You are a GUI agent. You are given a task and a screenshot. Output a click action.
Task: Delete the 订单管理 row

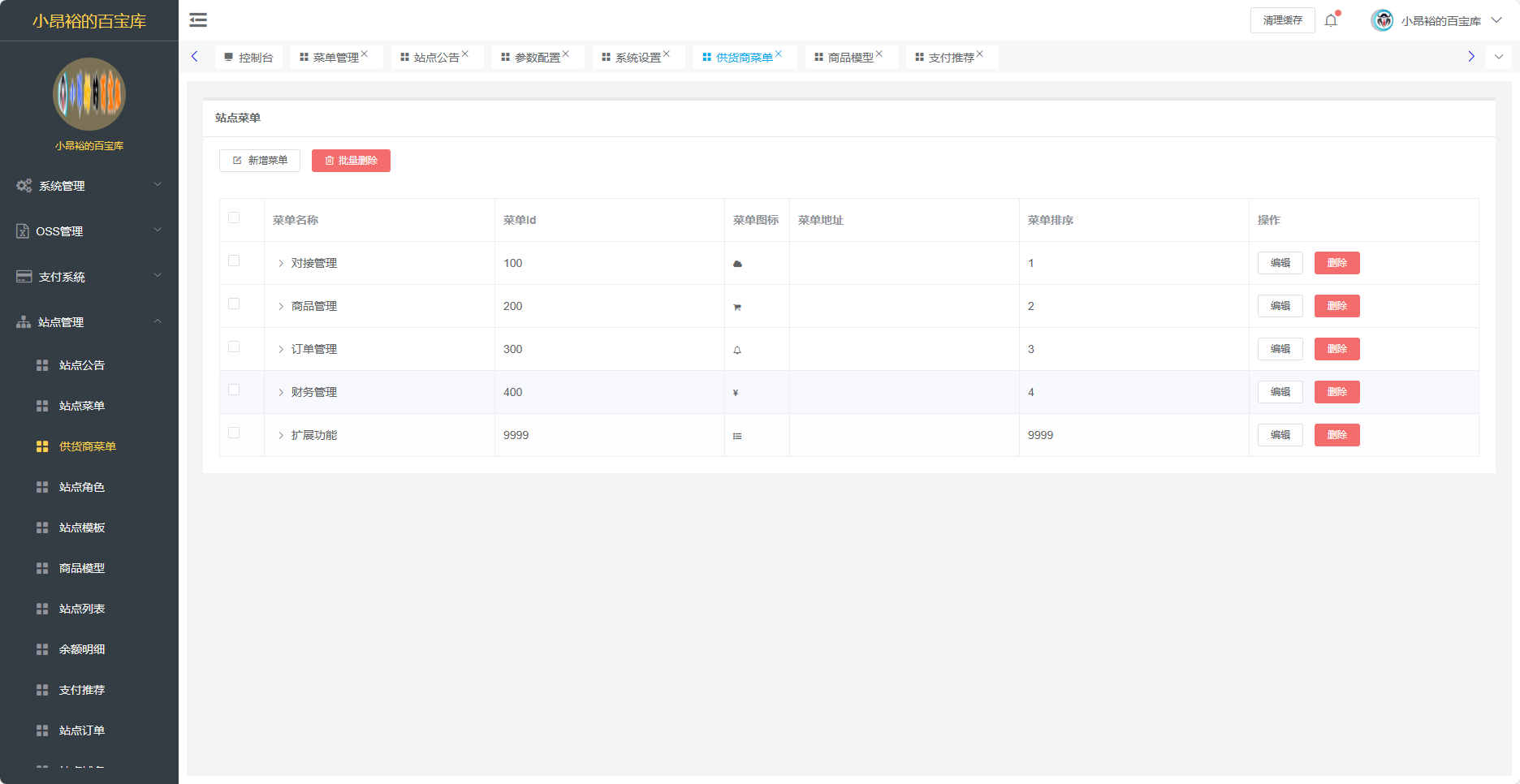pyautogui.click(x=1336, y=349)
